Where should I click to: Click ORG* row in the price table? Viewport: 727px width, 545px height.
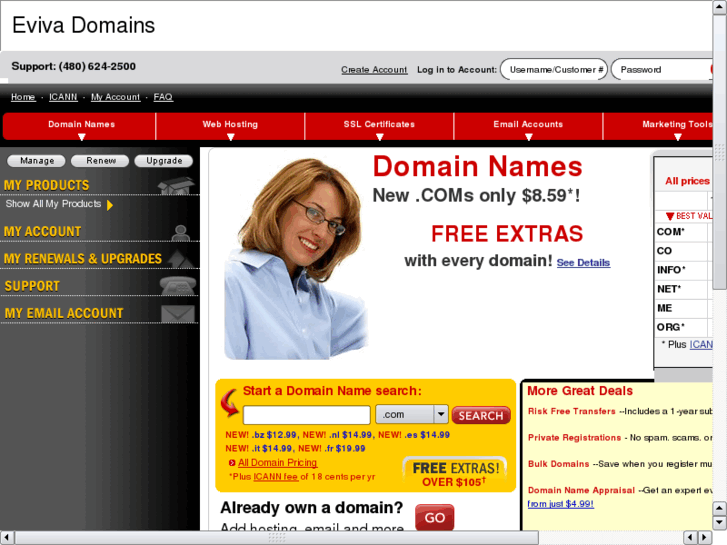point(684,327)
